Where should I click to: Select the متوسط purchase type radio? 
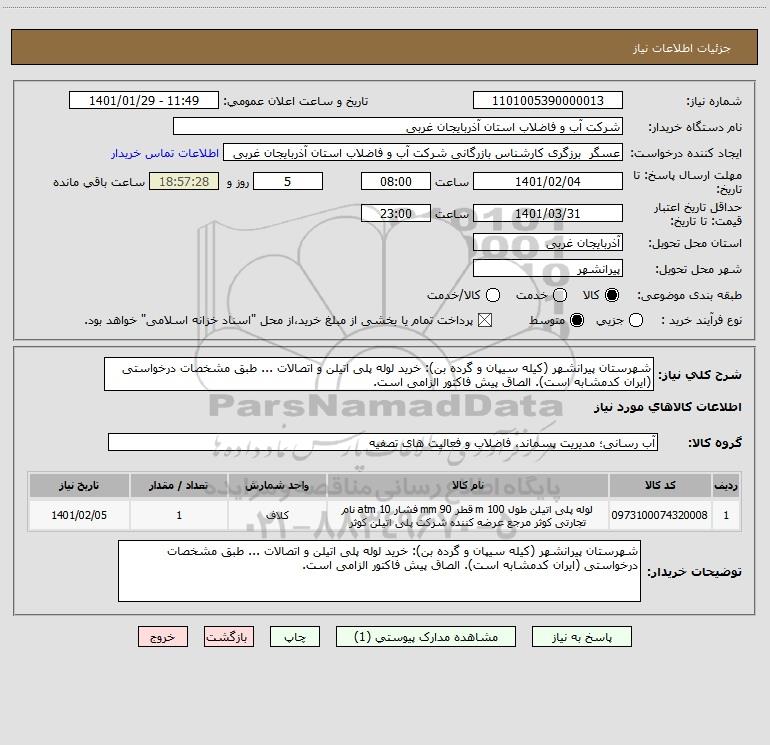click(577, 320)
